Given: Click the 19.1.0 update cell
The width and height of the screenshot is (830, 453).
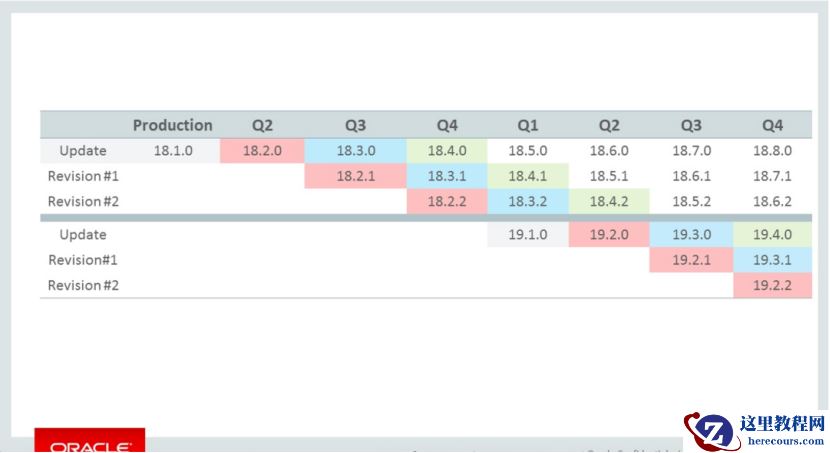Looking at the screenshot, I should click(x=528, y=235).
